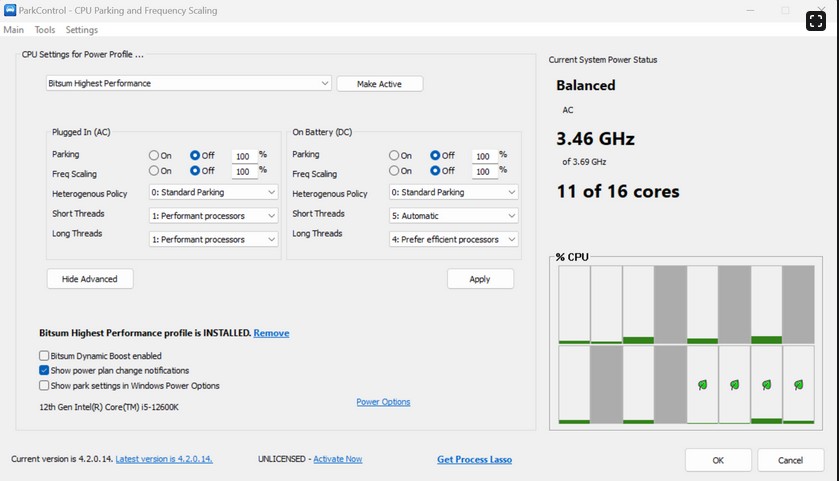Check Show park settings in Windows Power Options
Screen dimensions: 839x481
(44, 385)
